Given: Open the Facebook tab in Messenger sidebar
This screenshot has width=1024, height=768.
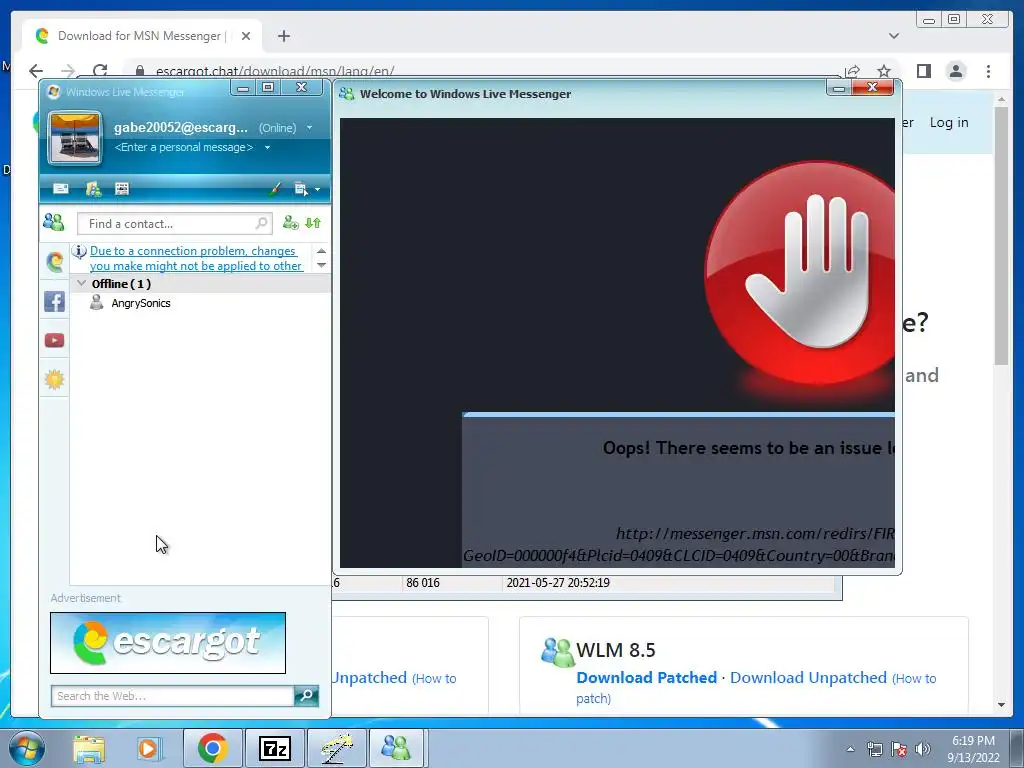Looking at the screenshot, I should pyautogui.click(x=54, y=302).
